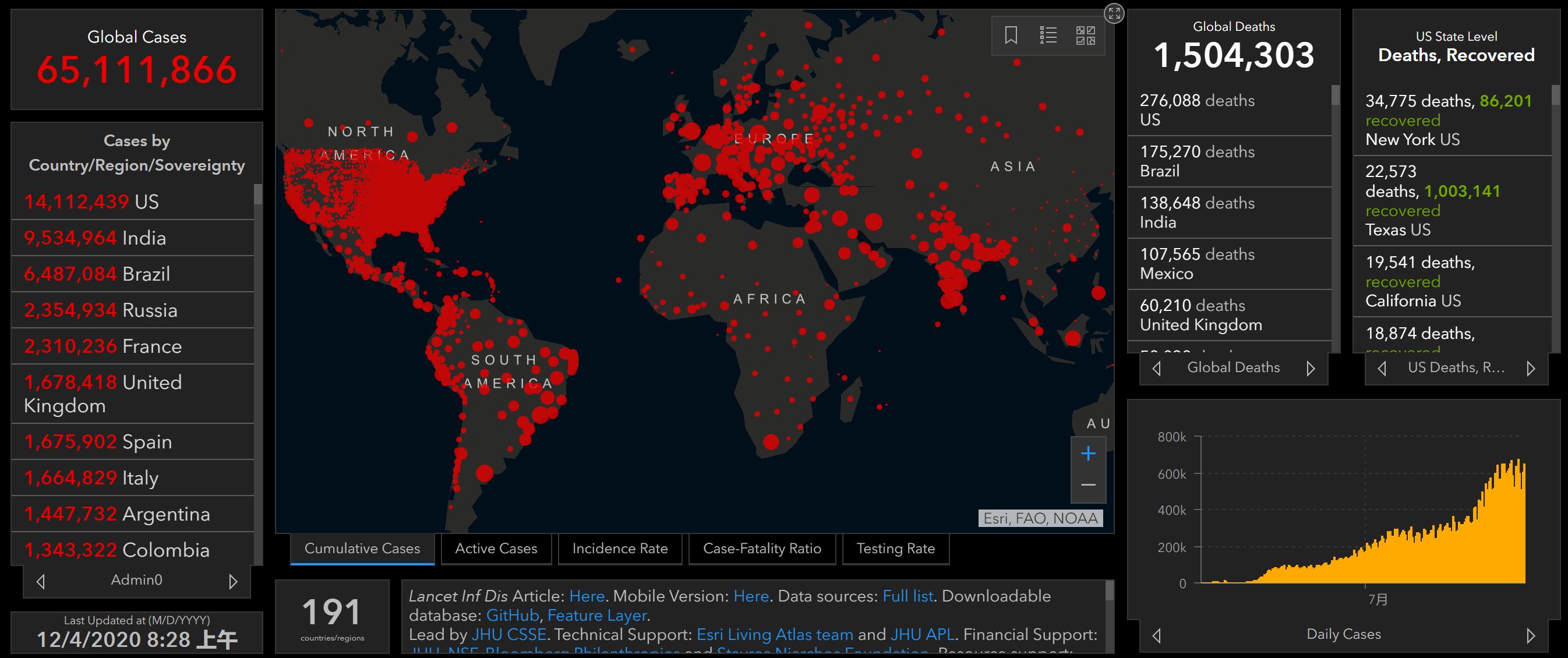Screen dimensions: 1568x658
Task: Click next arrow beside Admin0
Action: point(232,581)
